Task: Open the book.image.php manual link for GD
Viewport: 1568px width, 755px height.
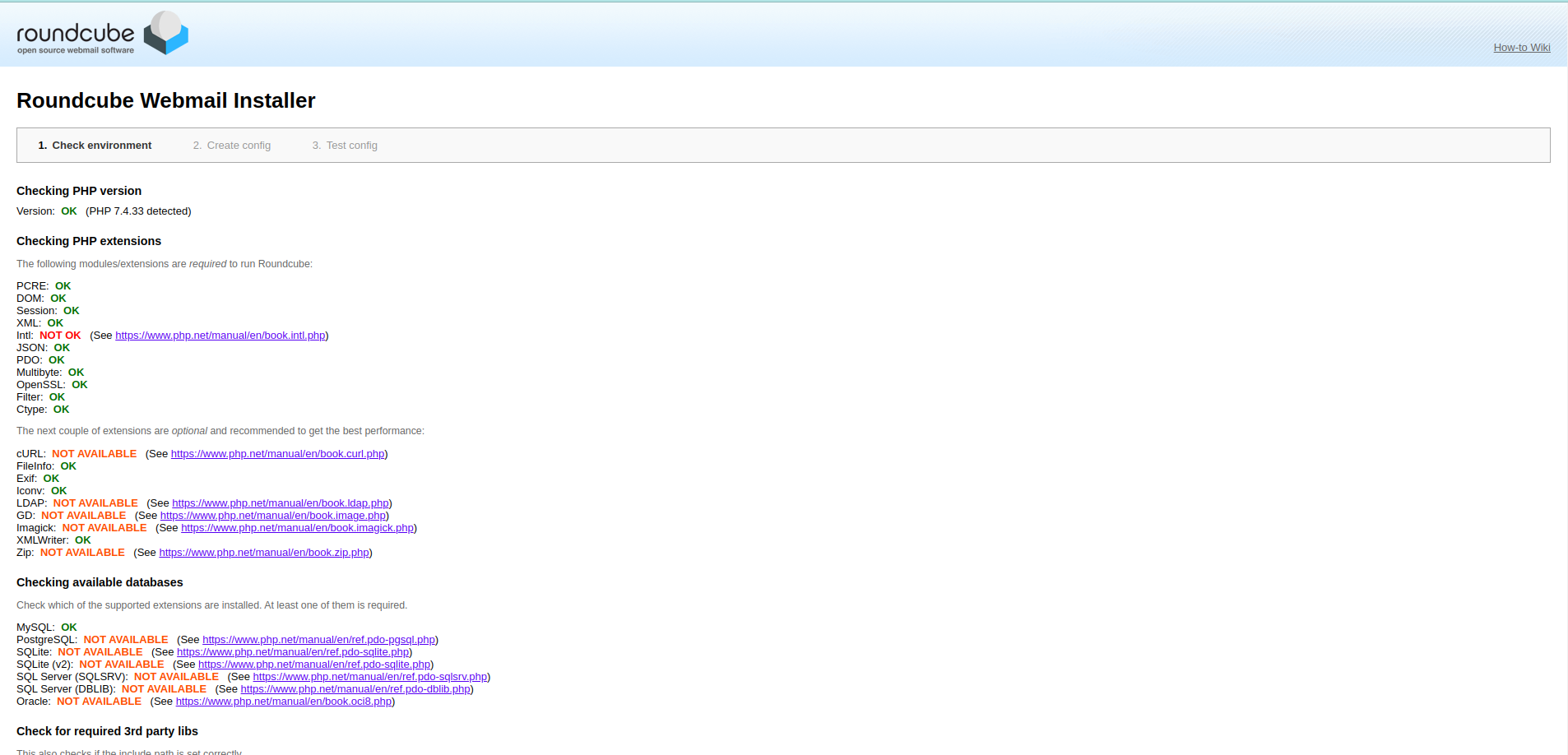Action: click(x=273, y=516)
